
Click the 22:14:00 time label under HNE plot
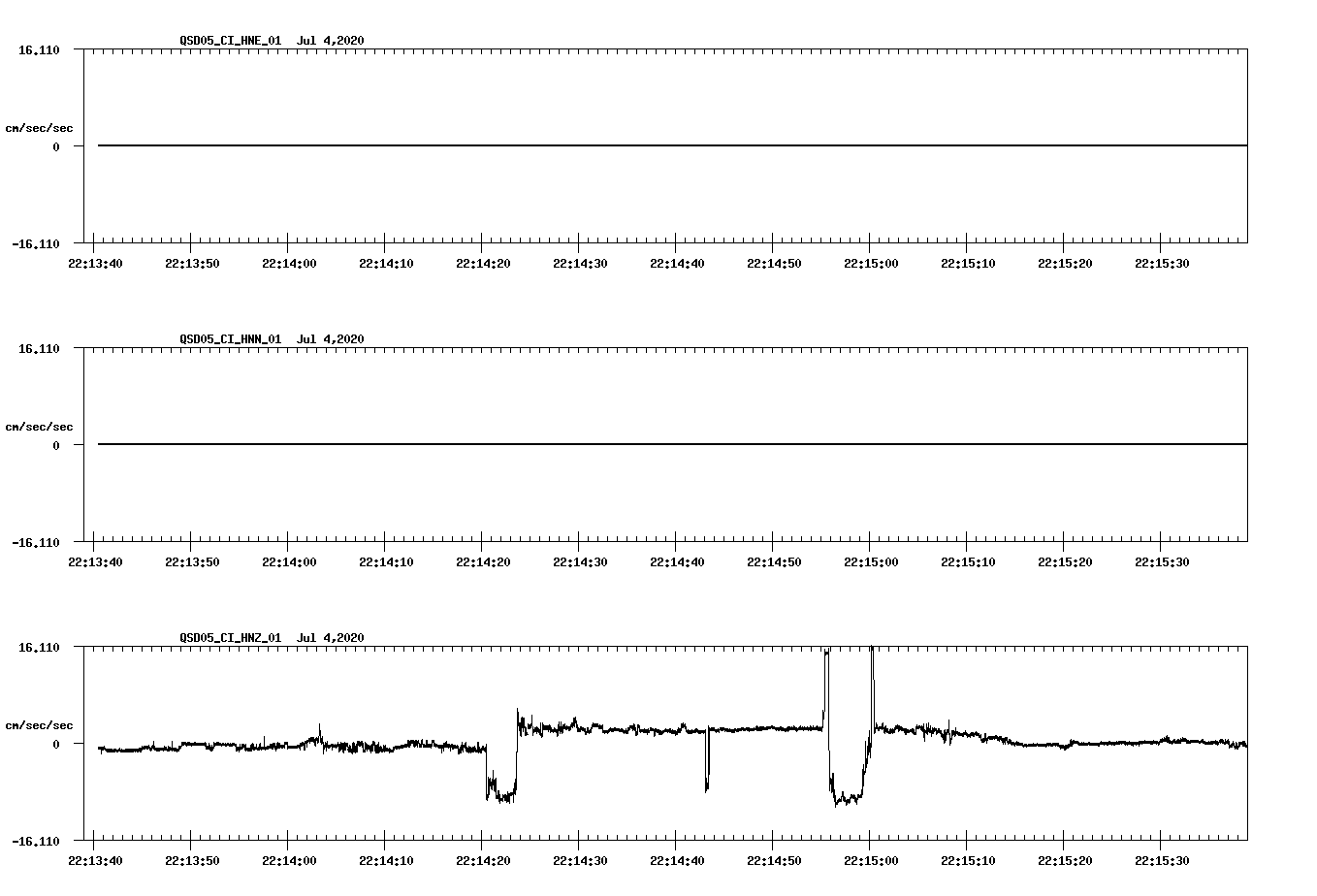(x=289, y=263)
